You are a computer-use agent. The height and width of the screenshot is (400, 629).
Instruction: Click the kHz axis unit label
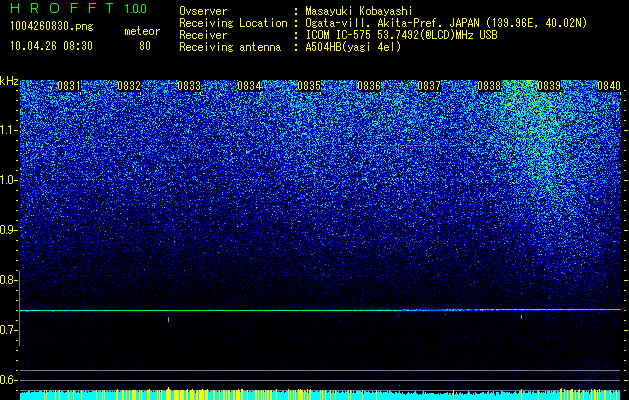coord(9,81)
